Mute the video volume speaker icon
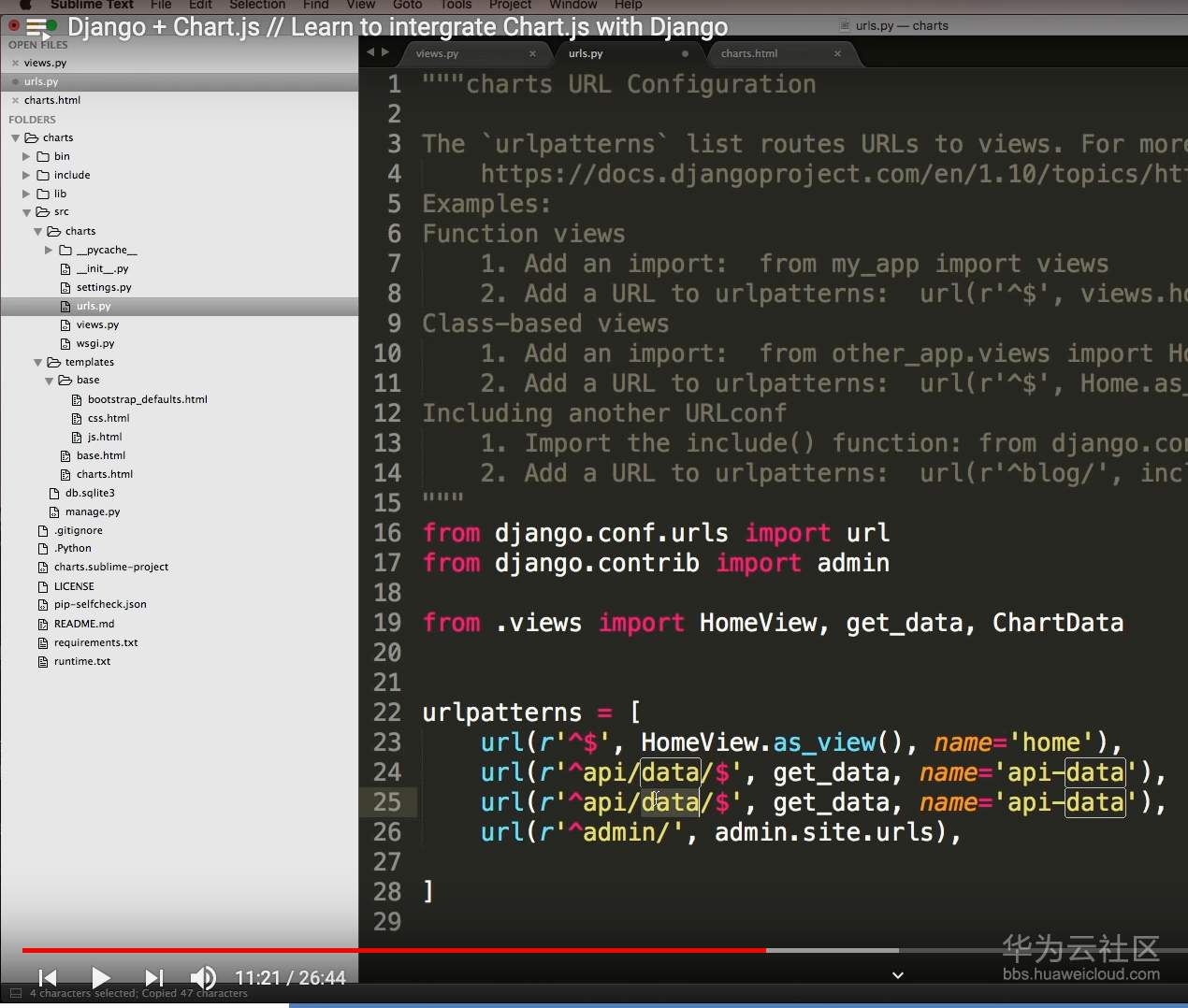 coord(203,978)
